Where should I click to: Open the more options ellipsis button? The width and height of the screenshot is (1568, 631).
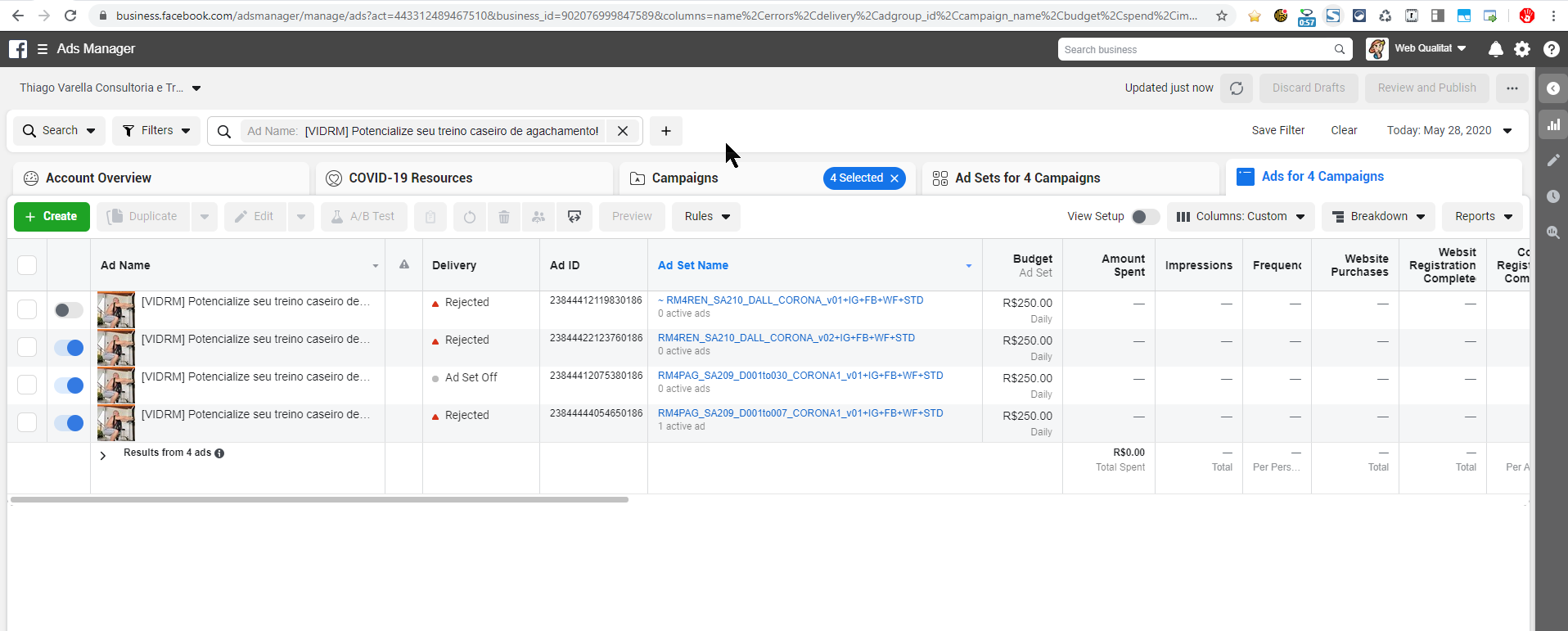[1512, 88]
